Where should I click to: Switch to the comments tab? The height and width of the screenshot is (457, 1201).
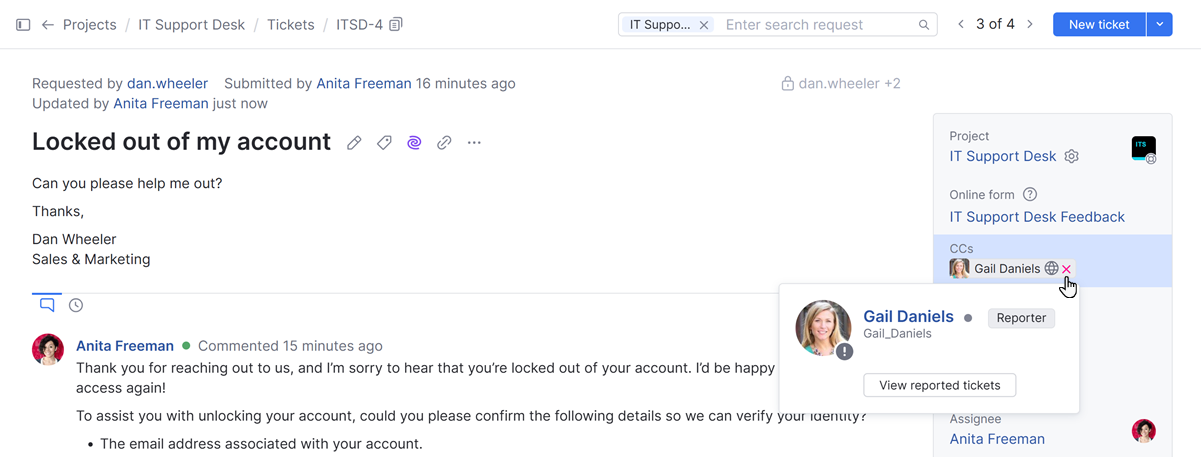click(x=47, y=305)
